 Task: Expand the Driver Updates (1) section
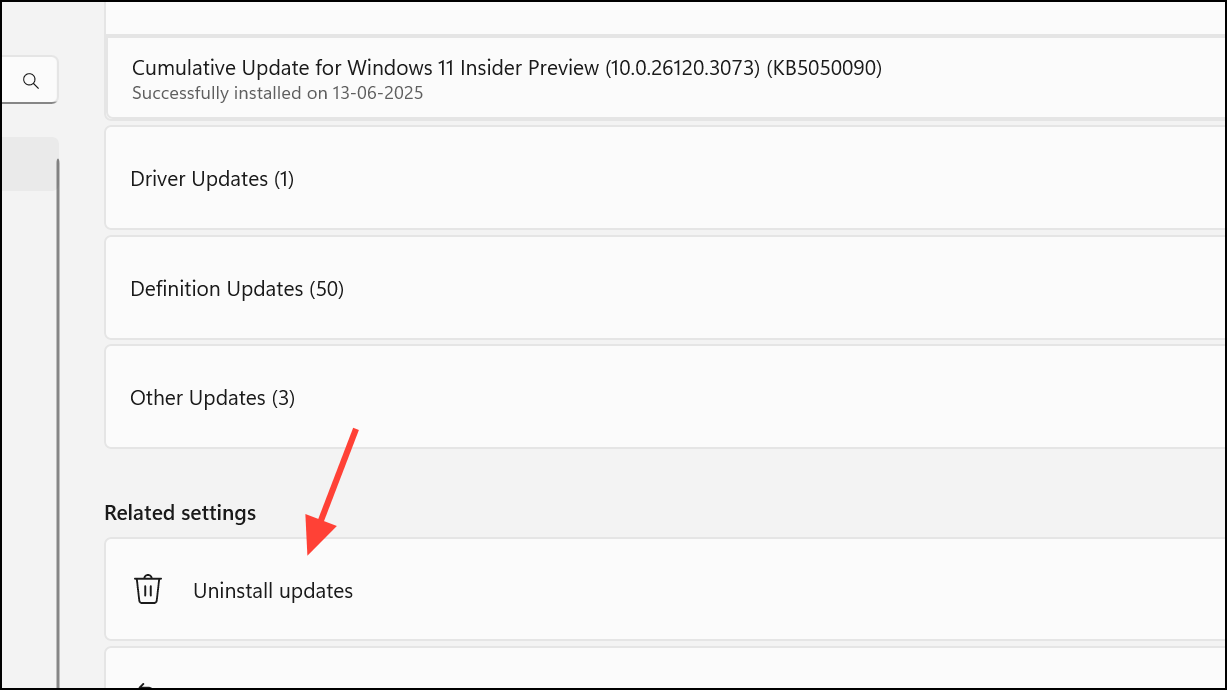(665, 178)
